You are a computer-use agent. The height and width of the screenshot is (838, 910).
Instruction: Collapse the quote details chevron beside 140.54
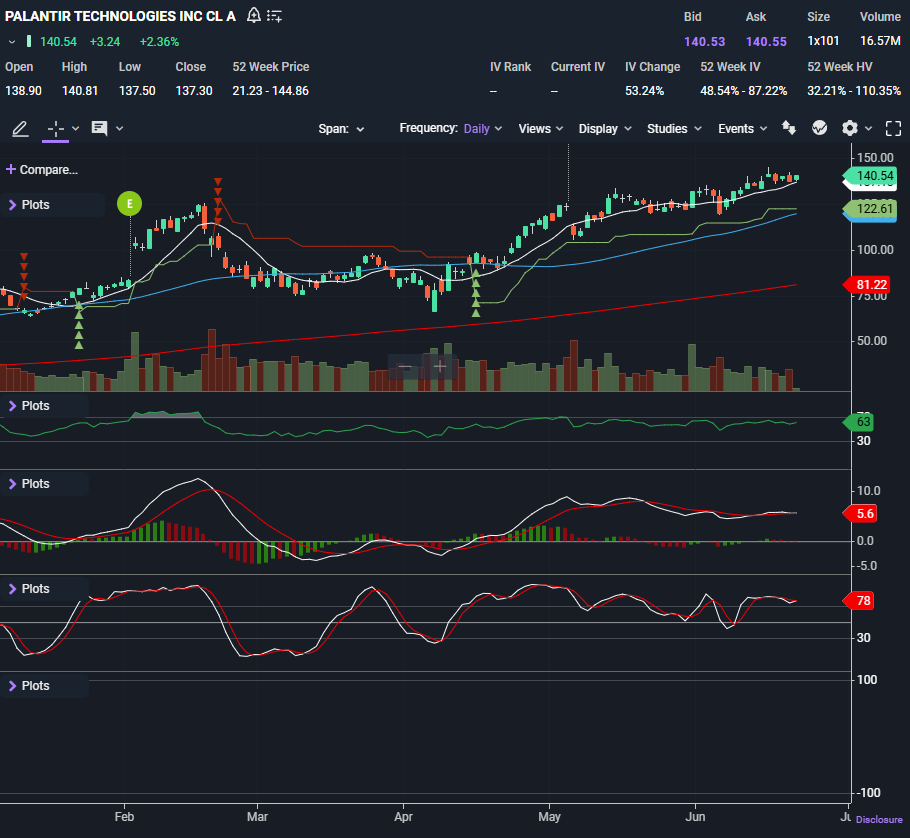[12, 42]
